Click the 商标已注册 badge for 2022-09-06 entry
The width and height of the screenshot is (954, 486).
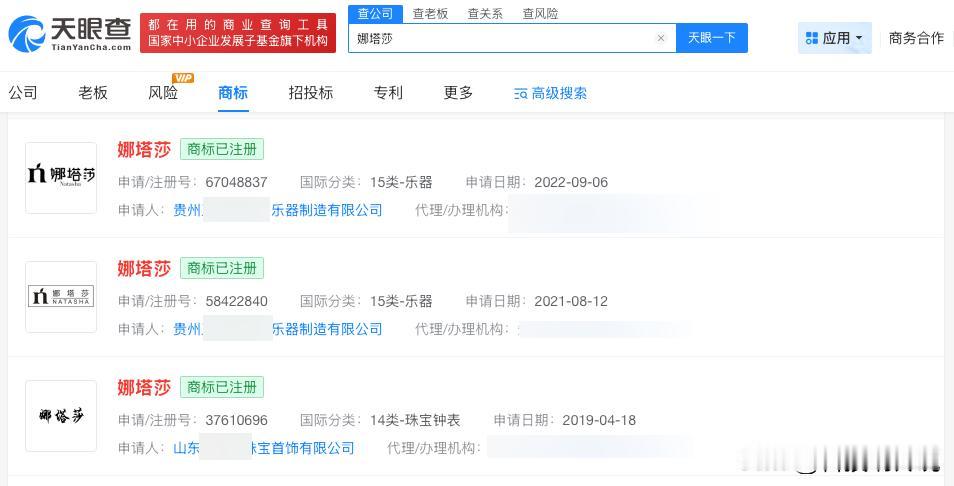coord(222,150)
